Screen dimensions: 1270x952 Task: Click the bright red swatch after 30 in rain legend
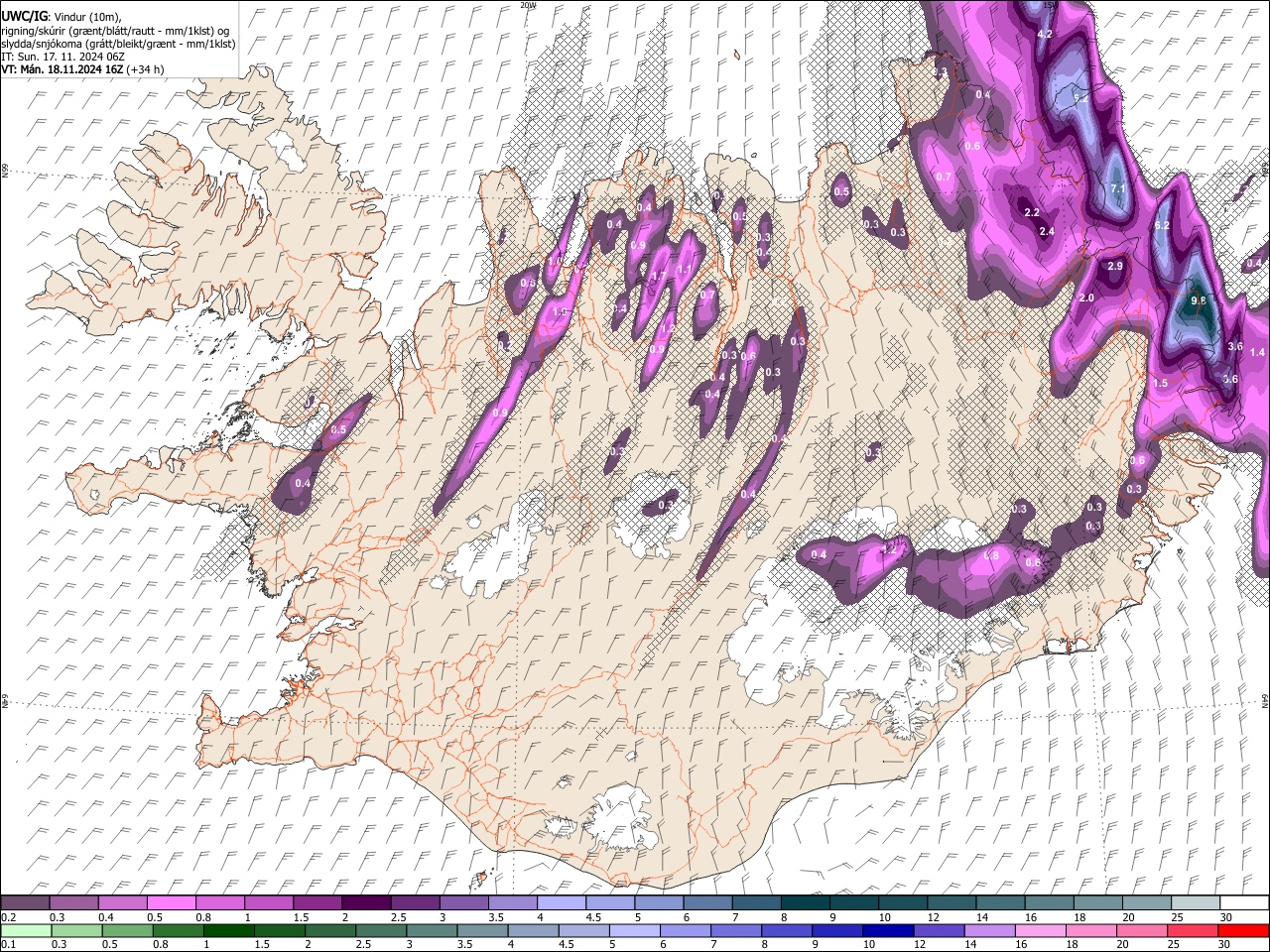1242,930
